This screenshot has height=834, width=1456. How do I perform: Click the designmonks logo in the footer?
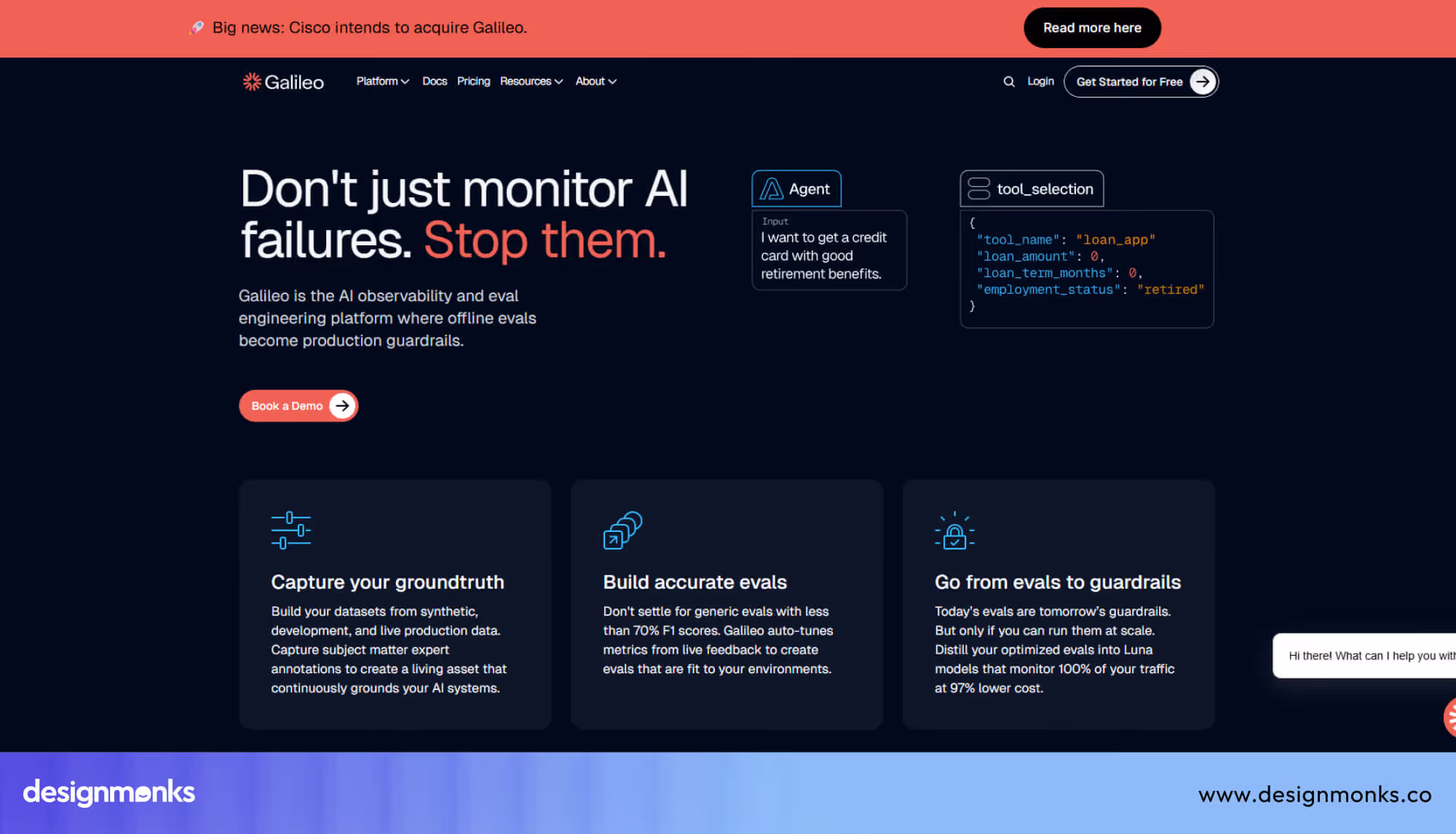pyautogui.click(x=109, y=793)
